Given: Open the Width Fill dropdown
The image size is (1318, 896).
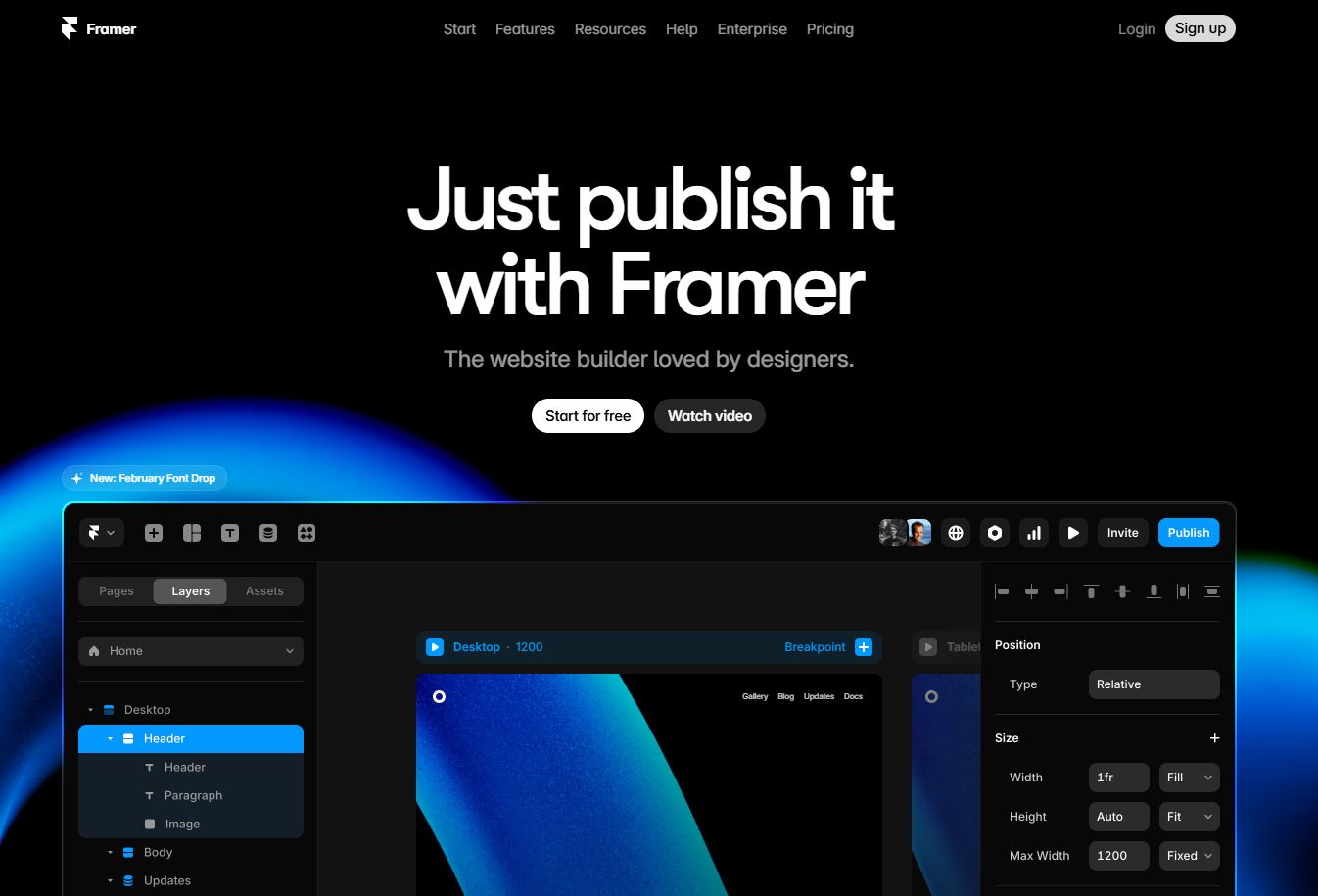Looking at the screenshot, I should click(1189, 778).
